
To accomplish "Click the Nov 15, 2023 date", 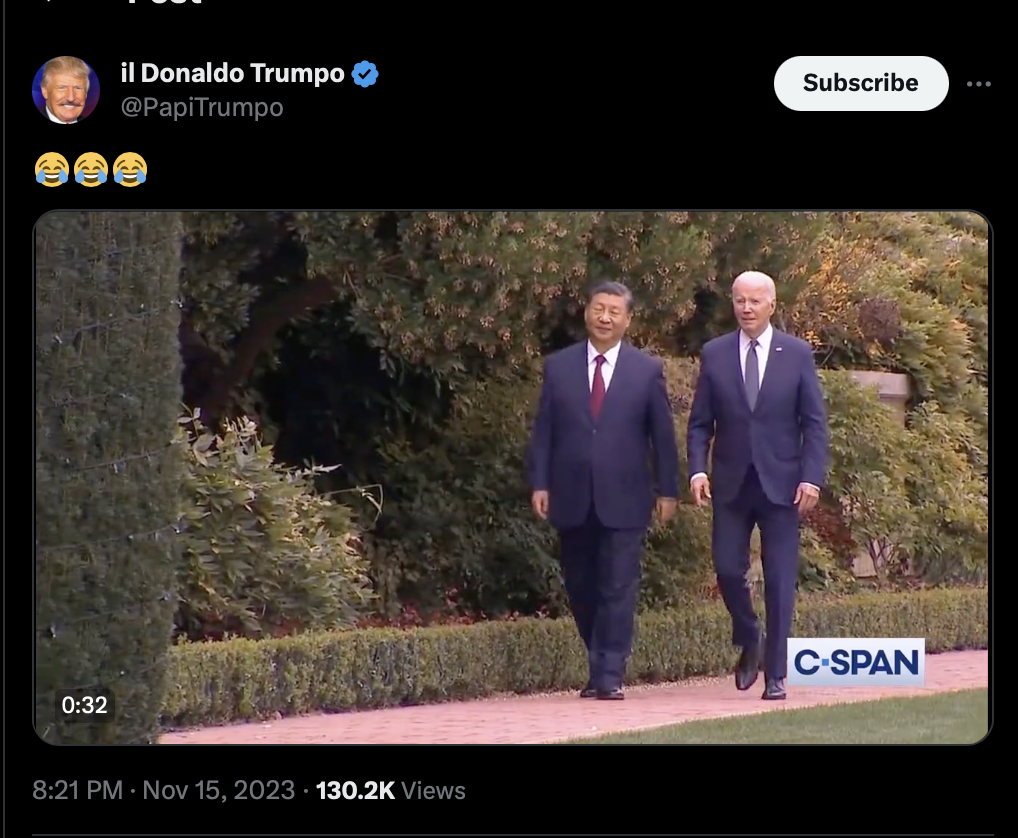I will [x=219, y=790].
